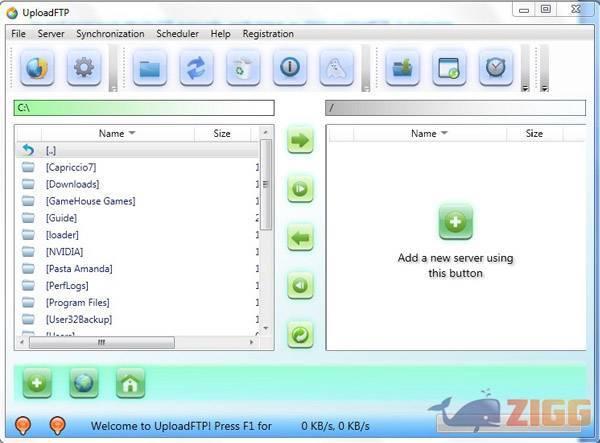This screenshot has height=443, width=600.
Task: Click the local path field showing C:\
Action: click(x=143, y=107)
